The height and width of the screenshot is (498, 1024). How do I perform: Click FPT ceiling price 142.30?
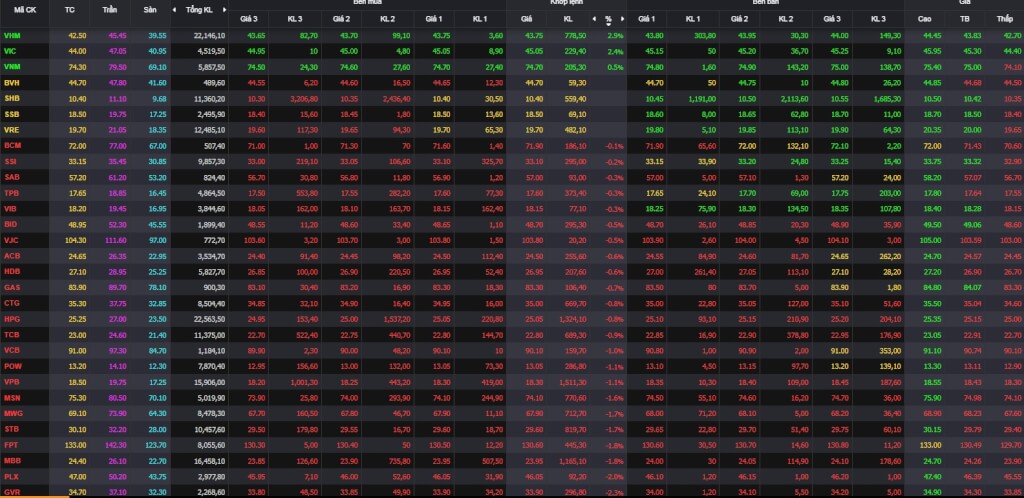pyautogui.click(x=115, y=444)
